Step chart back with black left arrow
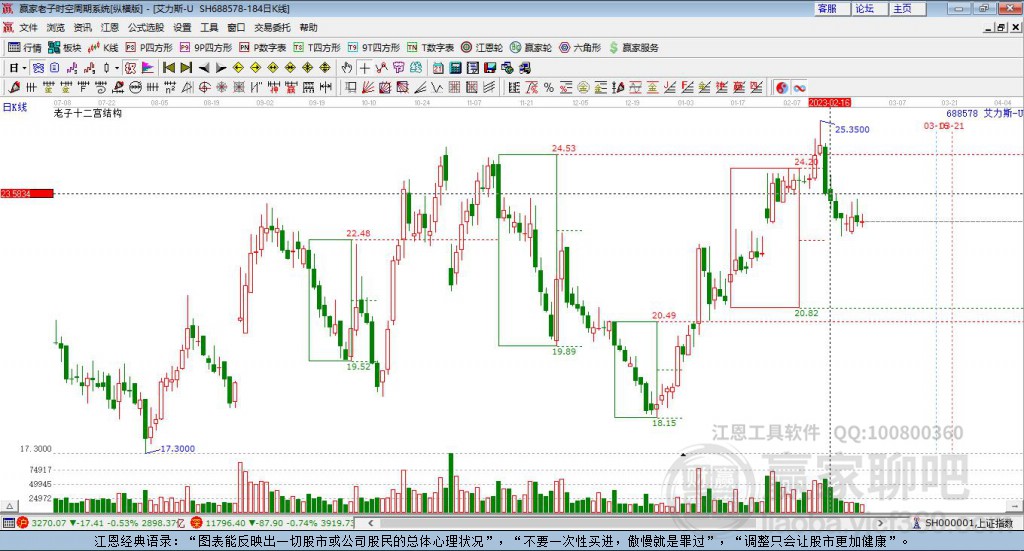The height and width of the screenshot is (551, 1024). pyautogui.click(x=204, y=68)
